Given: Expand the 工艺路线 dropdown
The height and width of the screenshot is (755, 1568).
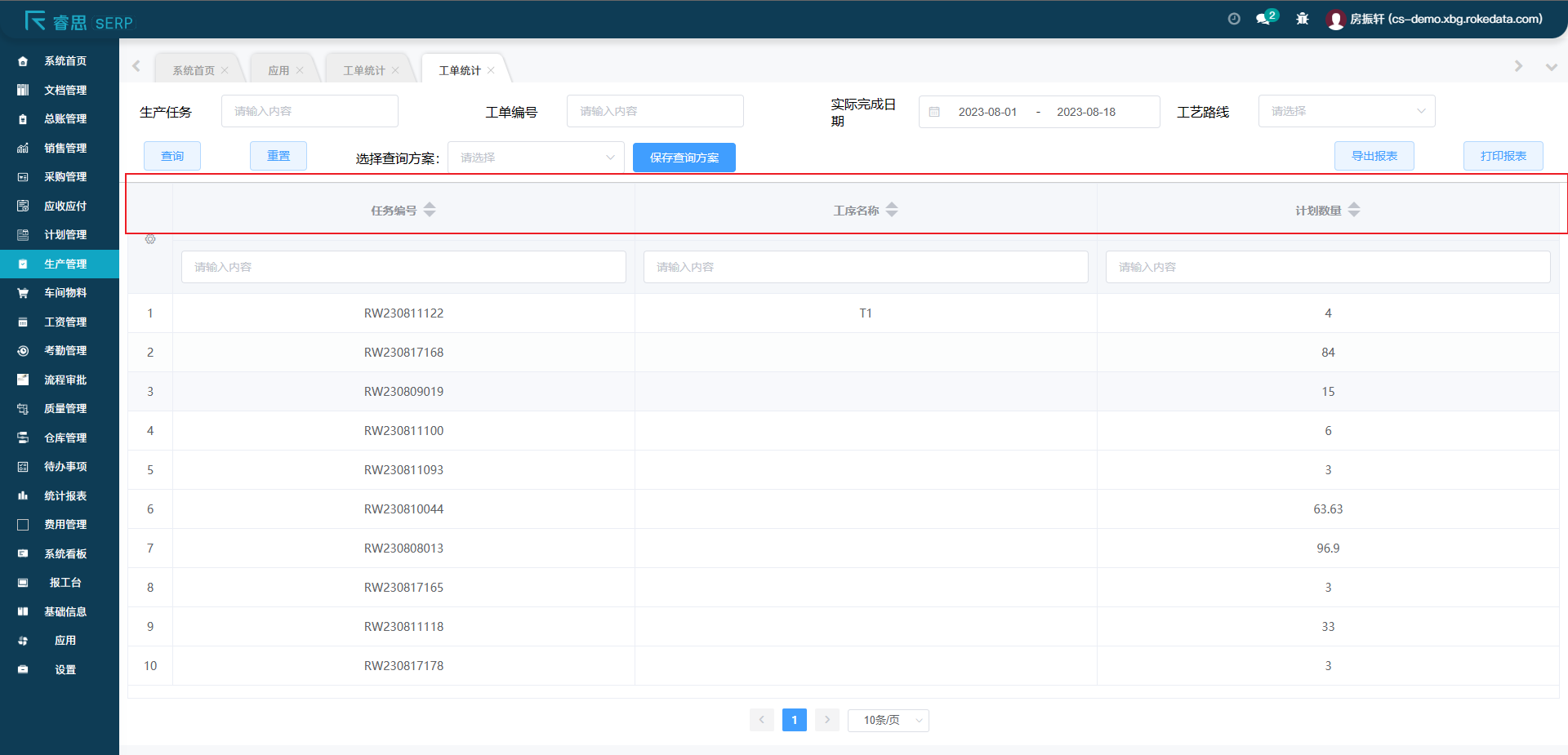Looking at the screenshot, I should [1346, 112].
